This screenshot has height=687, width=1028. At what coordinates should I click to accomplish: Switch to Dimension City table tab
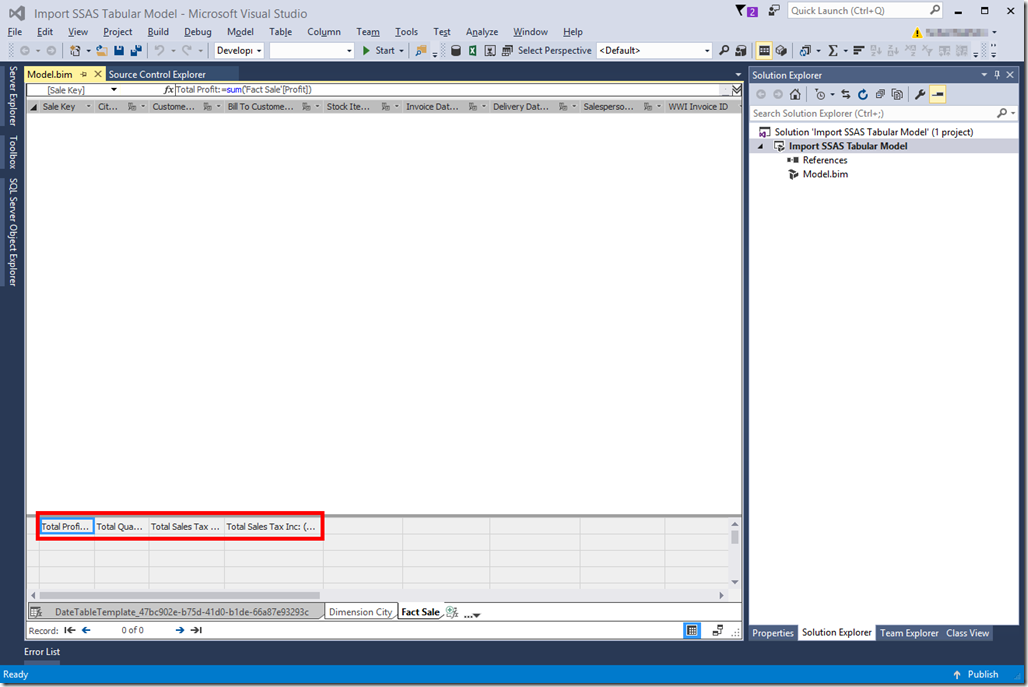pos(361,612)
